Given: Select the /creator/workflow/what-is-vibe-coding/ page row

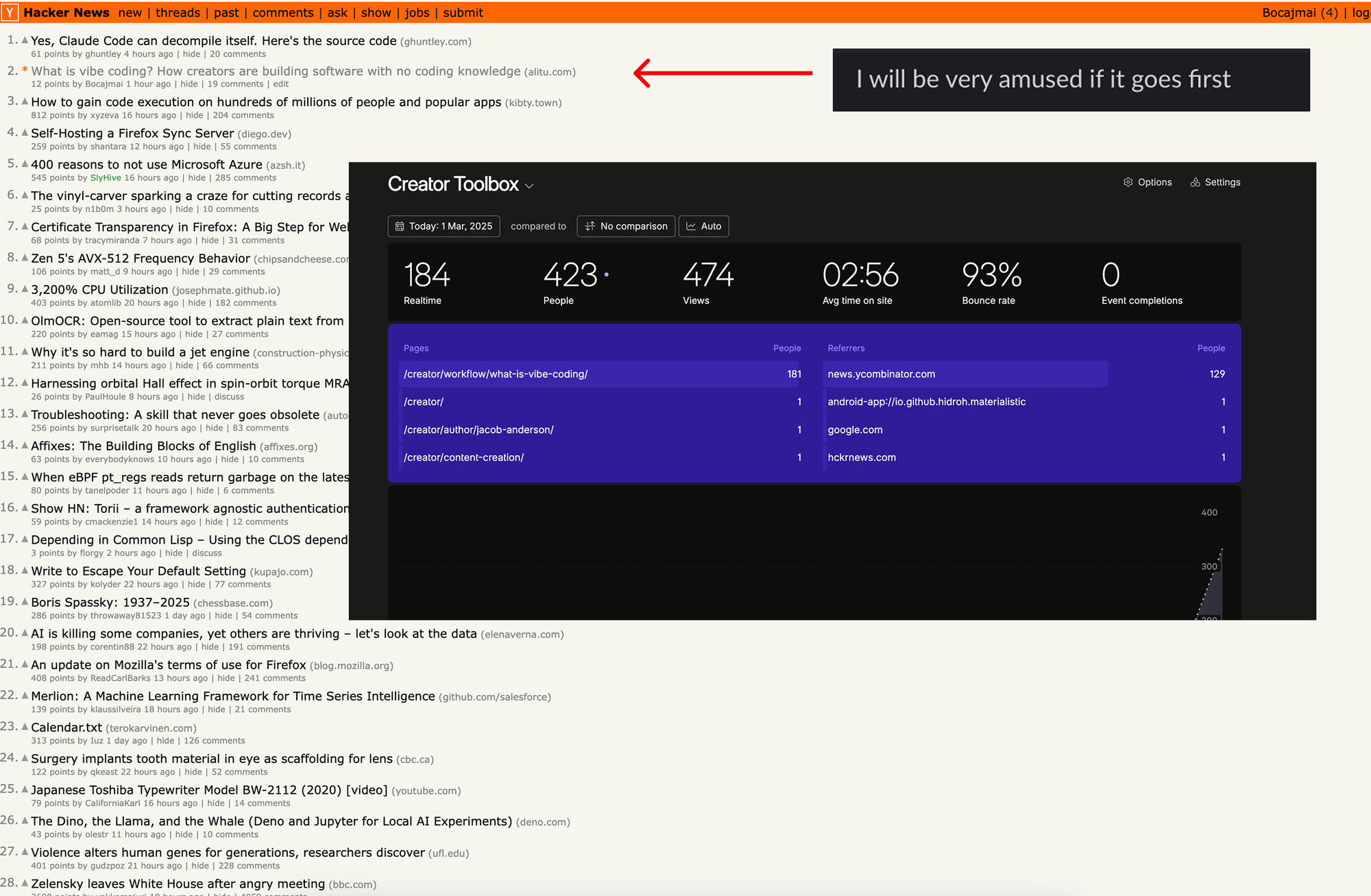Looking at the screenshot, I should pos(601,374).
